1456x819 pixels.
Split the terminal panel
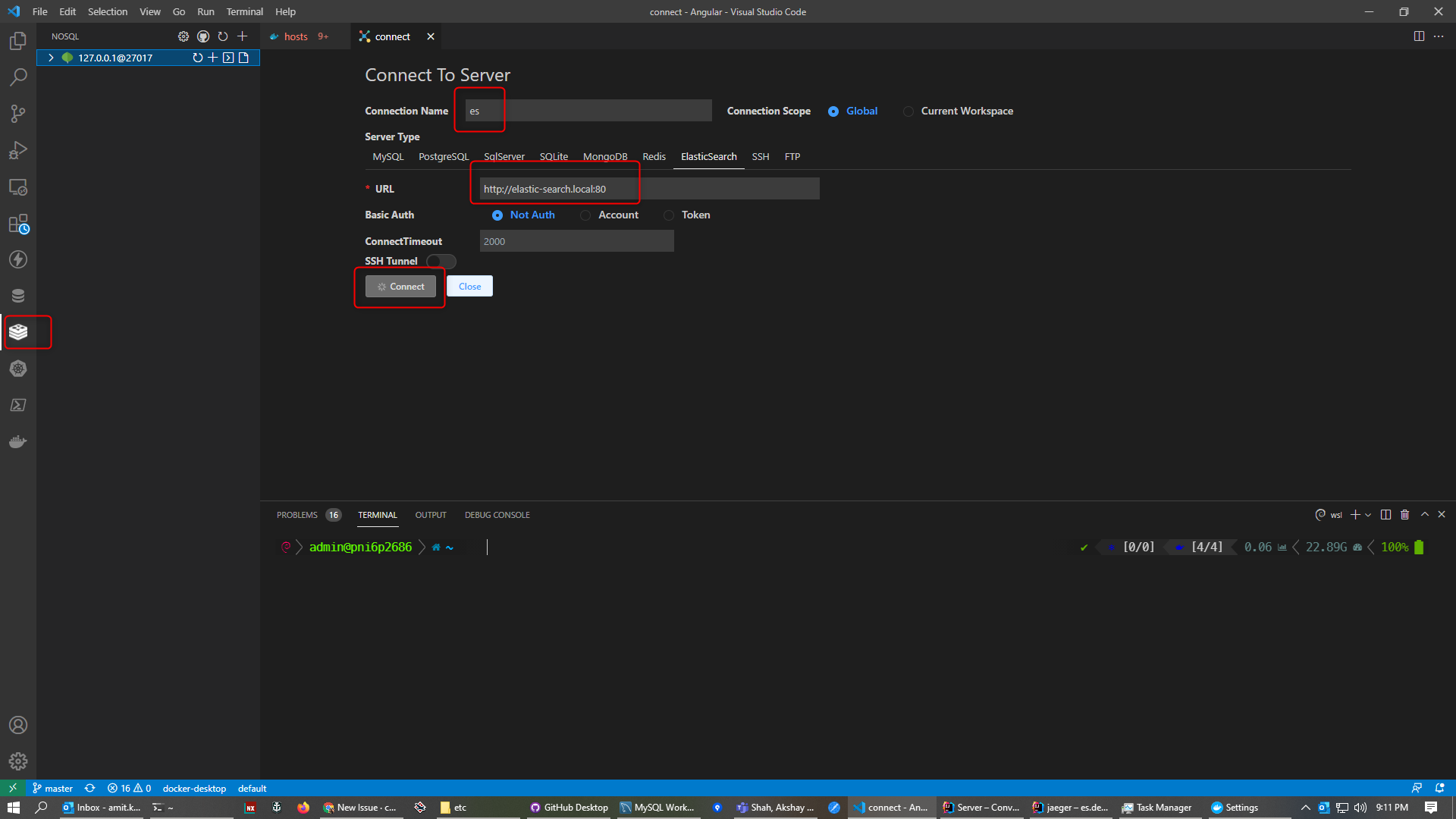(1385, 515)
